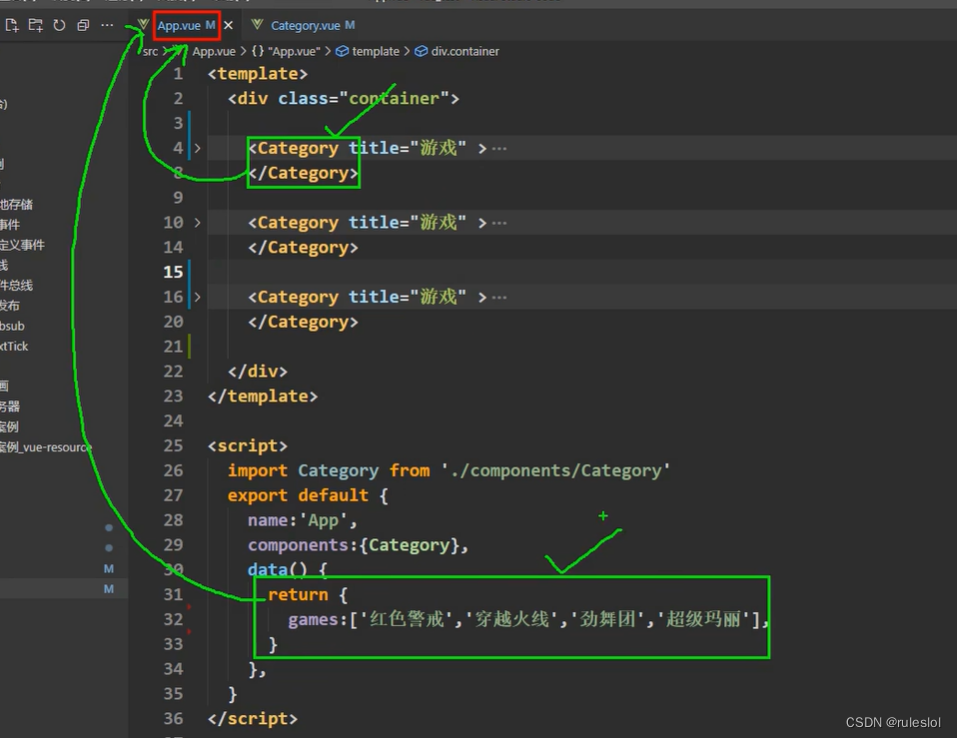Click the games array on line 32
This screenshot has width=957, height=738.
(529, 620)
